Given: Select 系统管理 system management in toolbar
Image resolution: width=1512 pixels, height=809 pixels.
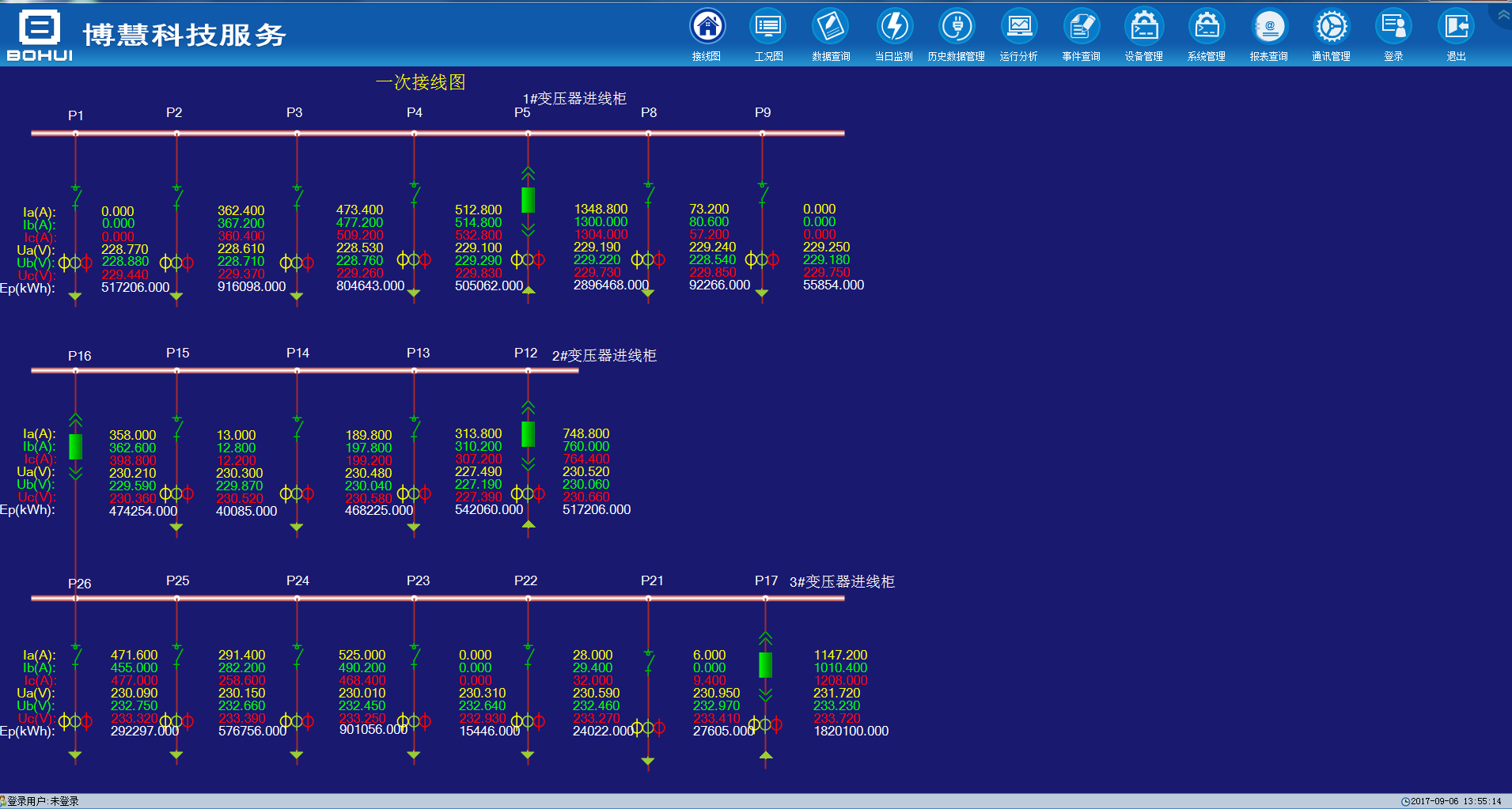Looking at the screenshot, I should tap(1206, 27).
